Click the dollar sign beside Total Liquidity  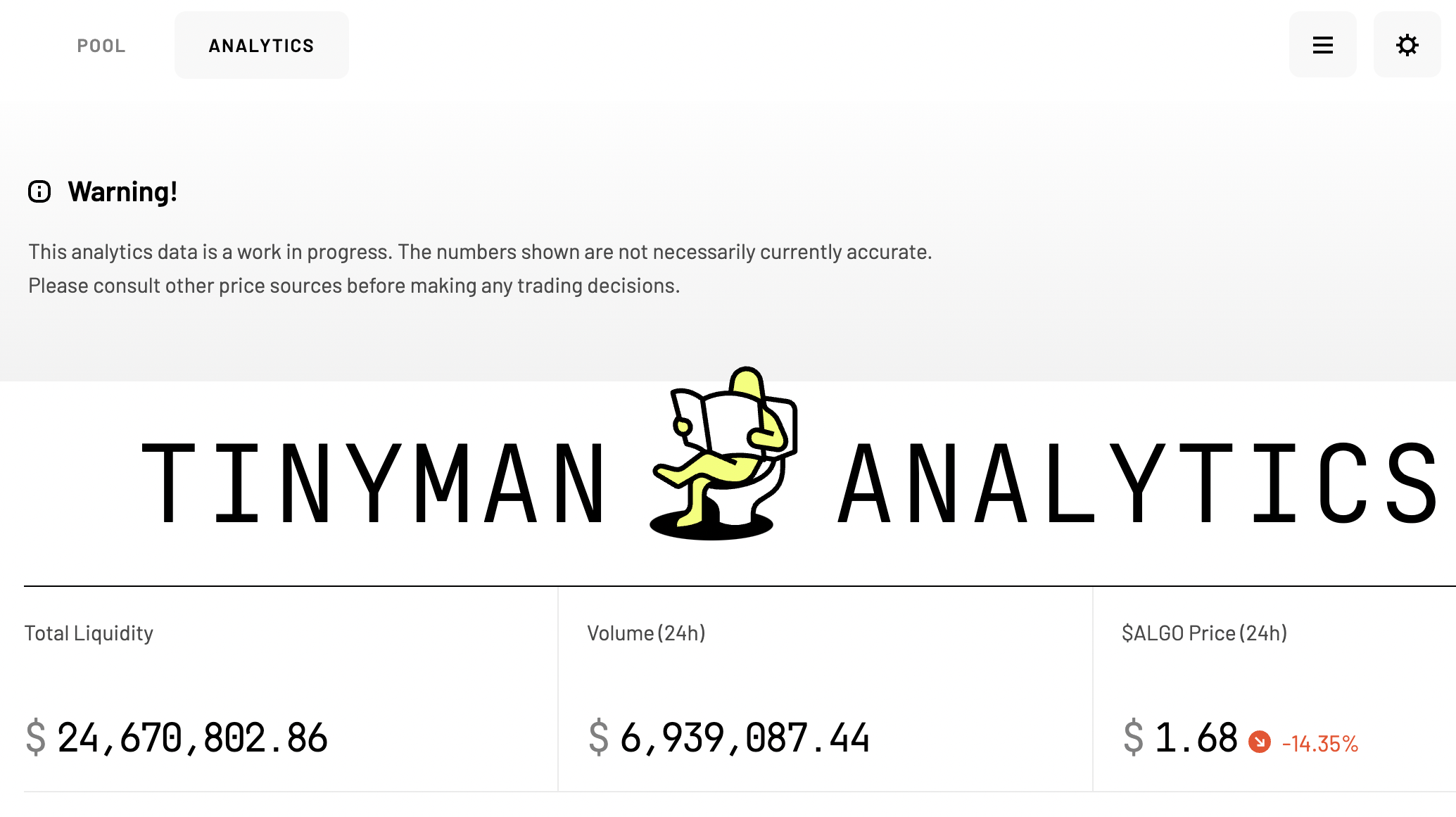pyautogui.click(x=35, y=736)
